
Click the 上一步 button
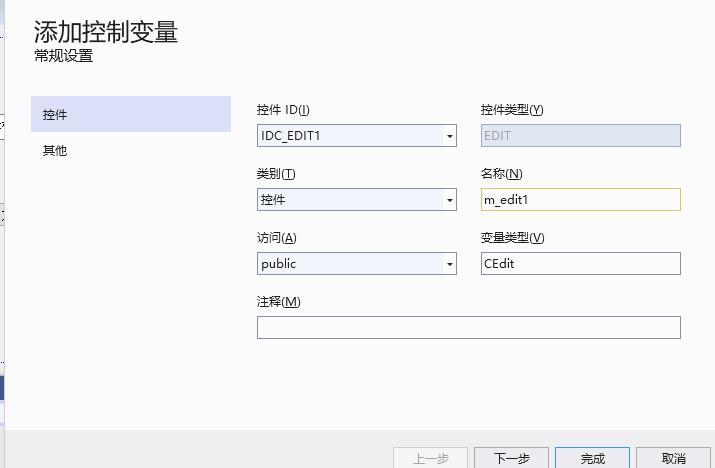(x=430, y=458)
